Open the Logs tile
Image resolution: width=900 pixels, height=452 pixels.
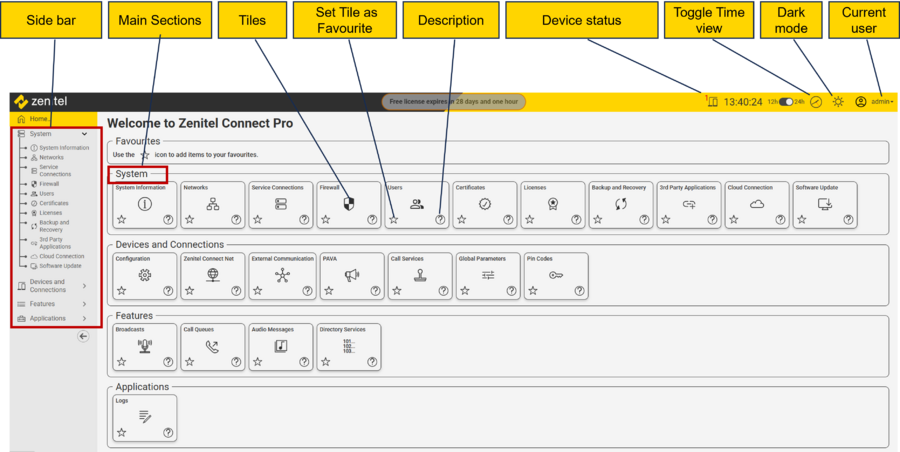(145, 418)
